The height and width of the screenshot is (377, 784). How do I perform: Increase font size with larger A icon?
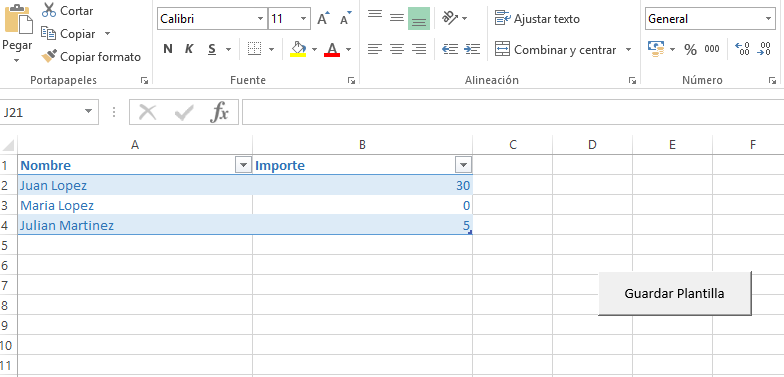pos(324,18)
